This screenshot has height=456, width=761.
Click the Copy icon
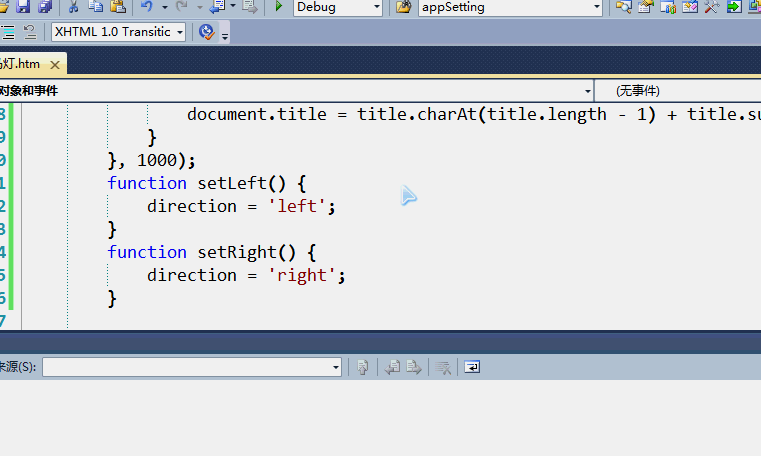pyautogui.click(x=96, y=6)
